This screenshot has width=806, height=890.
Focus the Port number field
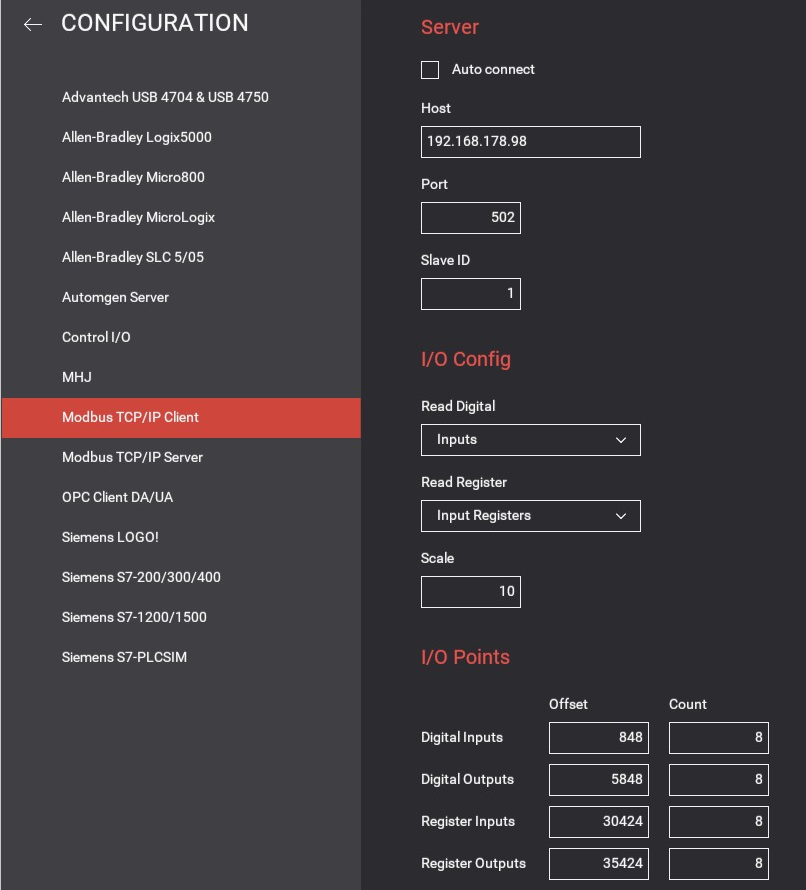(x=470, y=218)
